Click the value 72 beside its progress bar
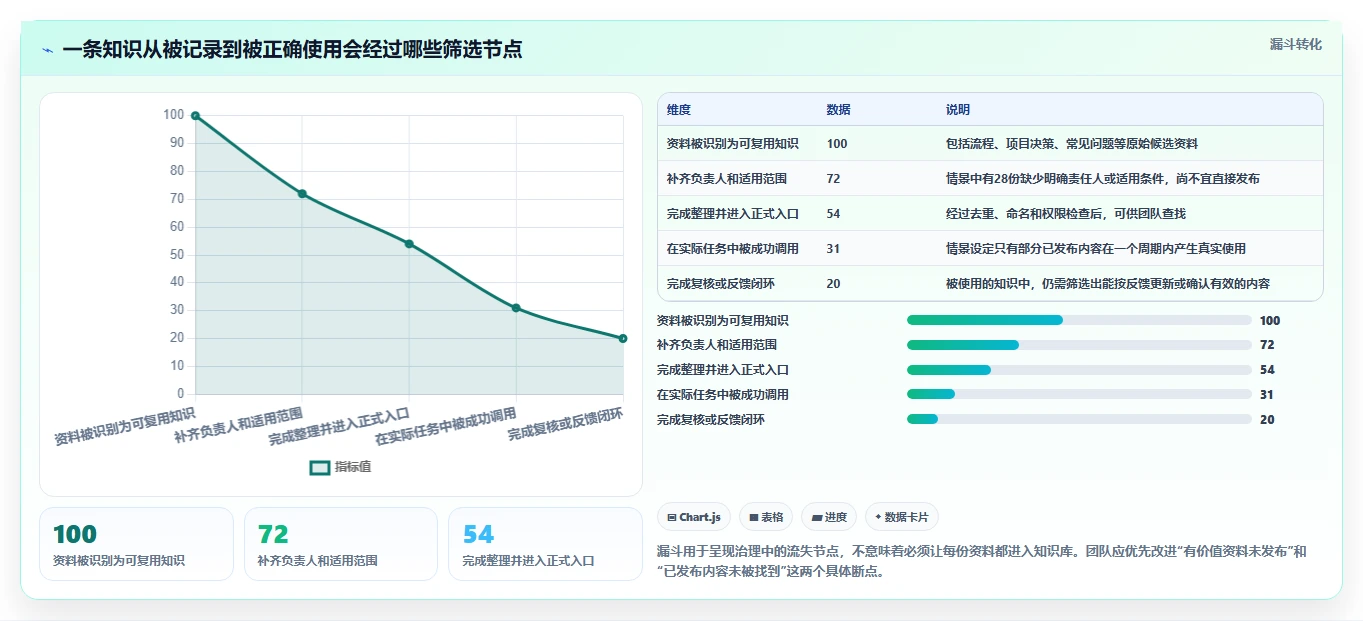 click(x=1267, y=345)
